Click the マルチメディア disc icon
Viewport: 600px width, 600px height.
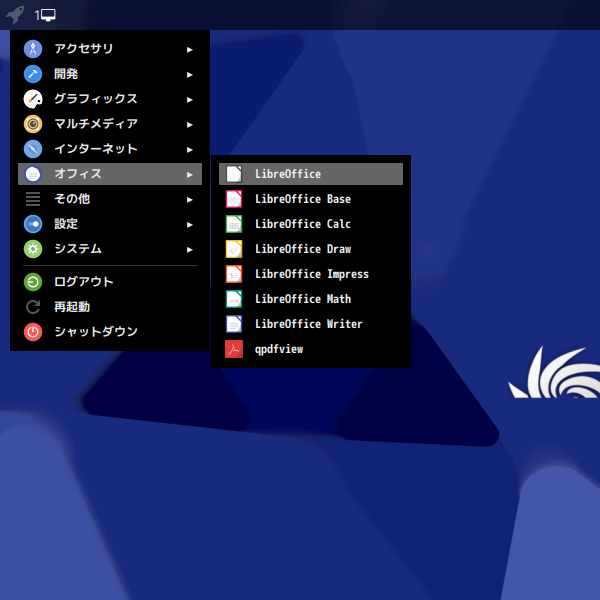(x=33, y=124)
